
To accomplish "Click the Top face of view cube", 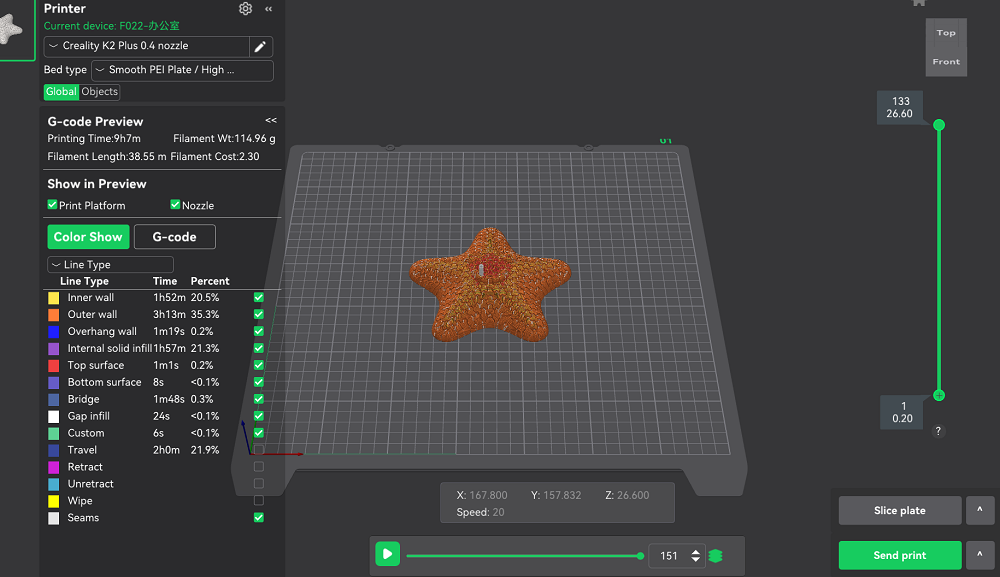I will [x=946, y=33].
